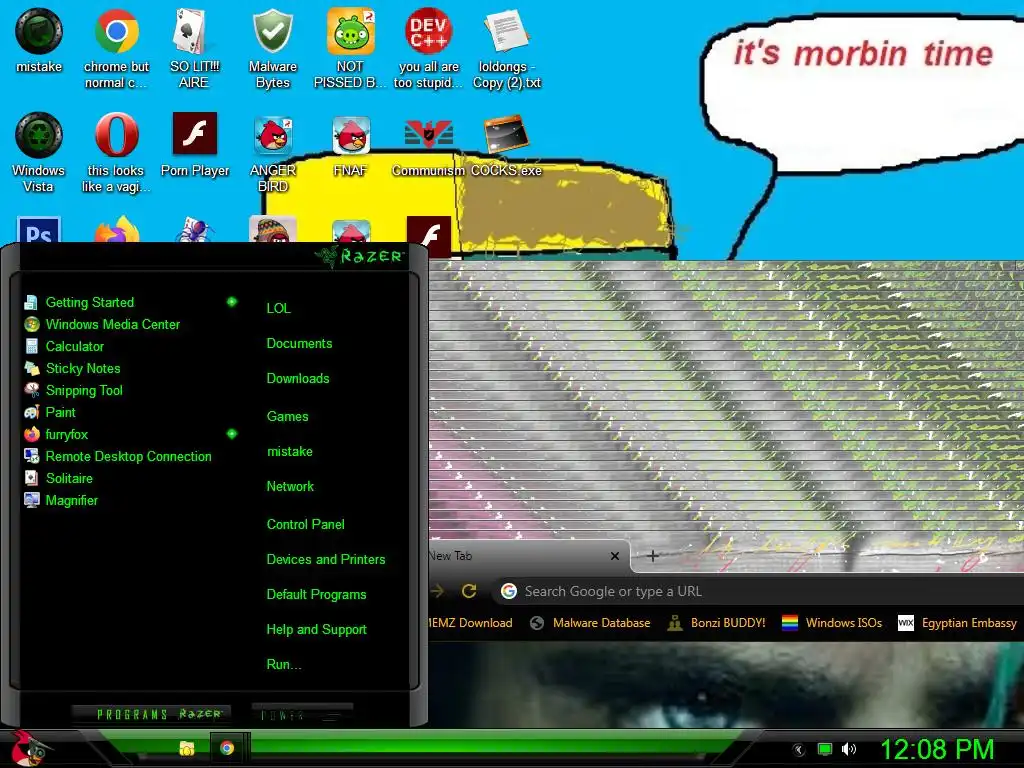Launch Windows Media Center from start menu
Viewport: 1024px width, 768px height.
click(x=102, y=325)
